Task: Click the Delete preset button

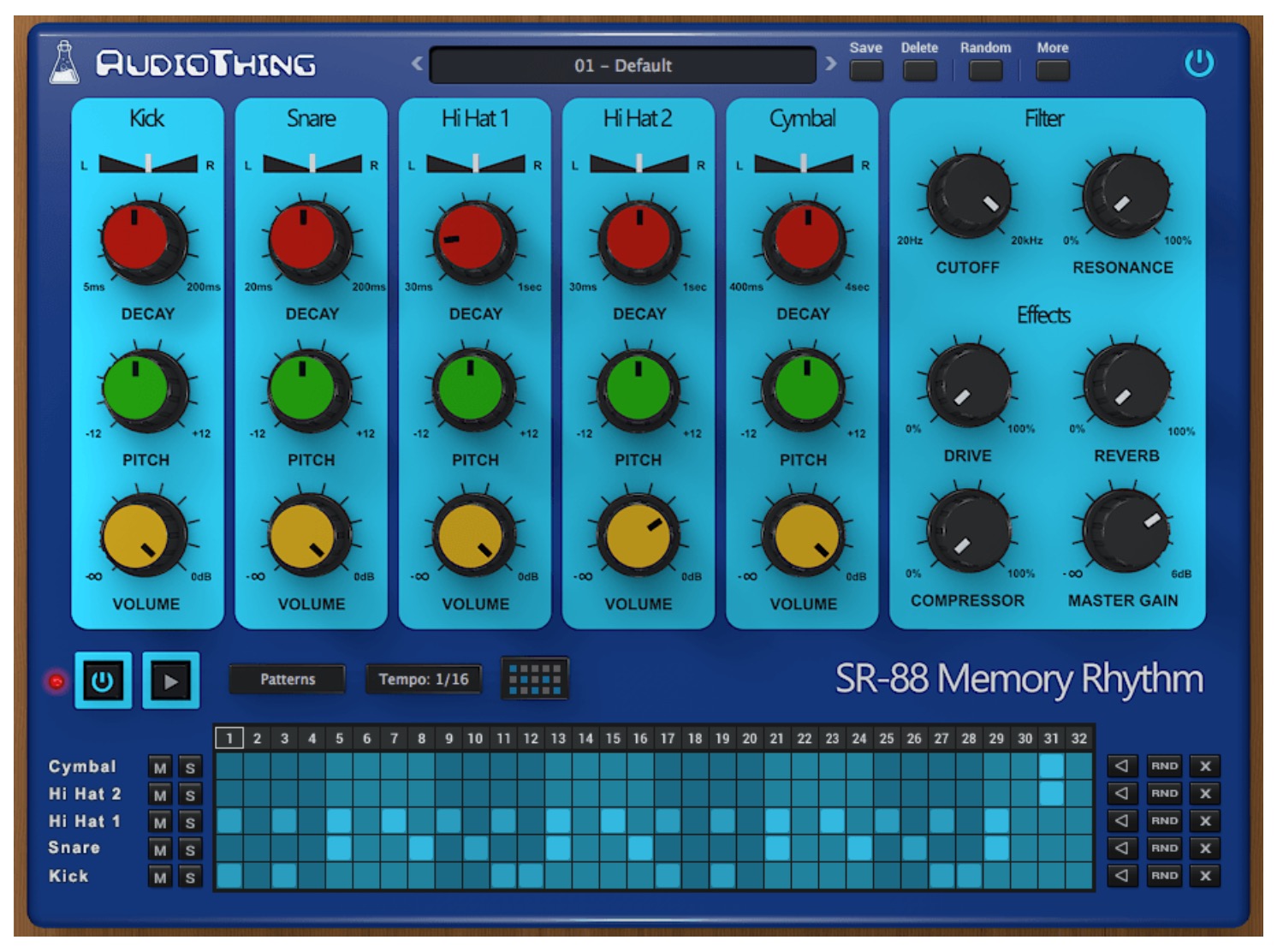Action: 919,70
